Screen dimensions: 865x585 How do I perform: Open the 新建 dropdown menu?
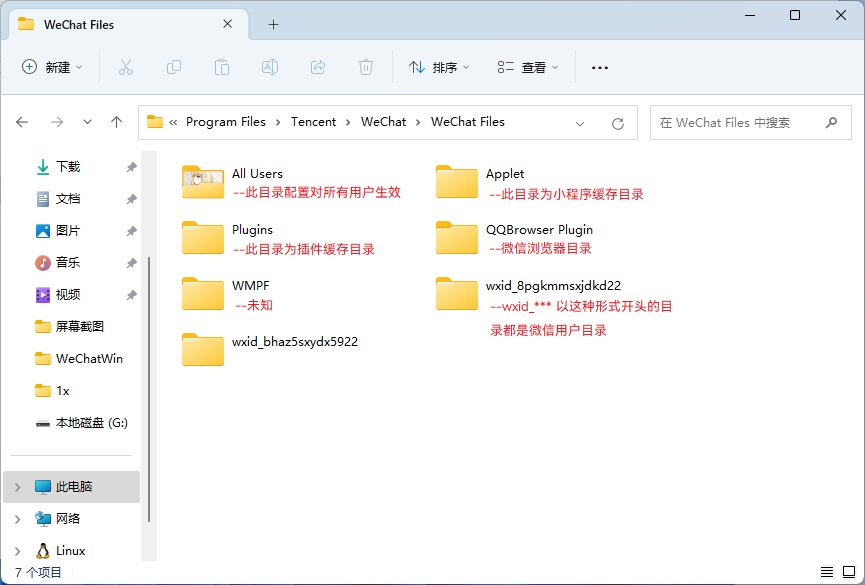[52, 67]
